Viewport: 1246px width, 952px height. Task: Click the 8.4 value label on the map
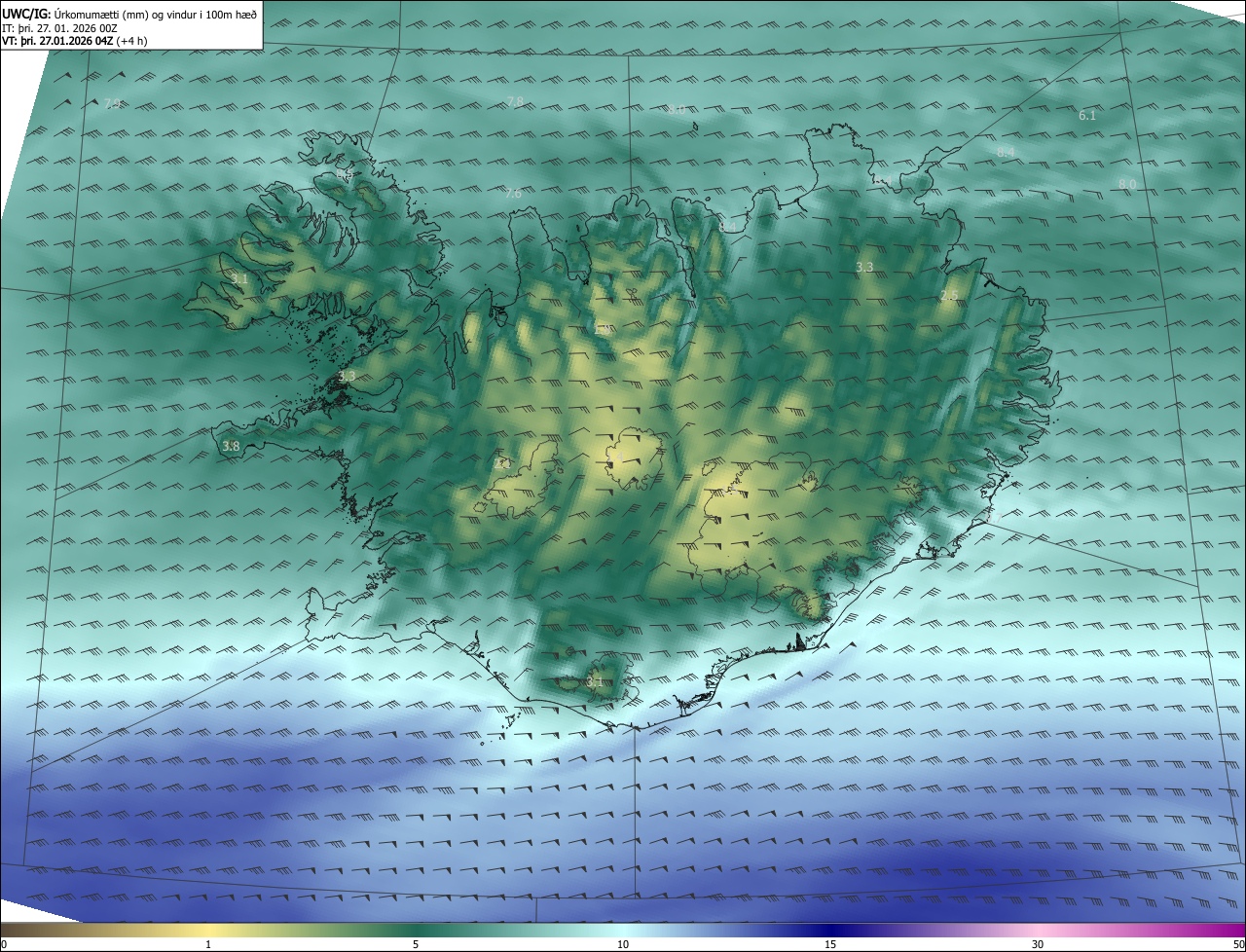pos(1006,152)
